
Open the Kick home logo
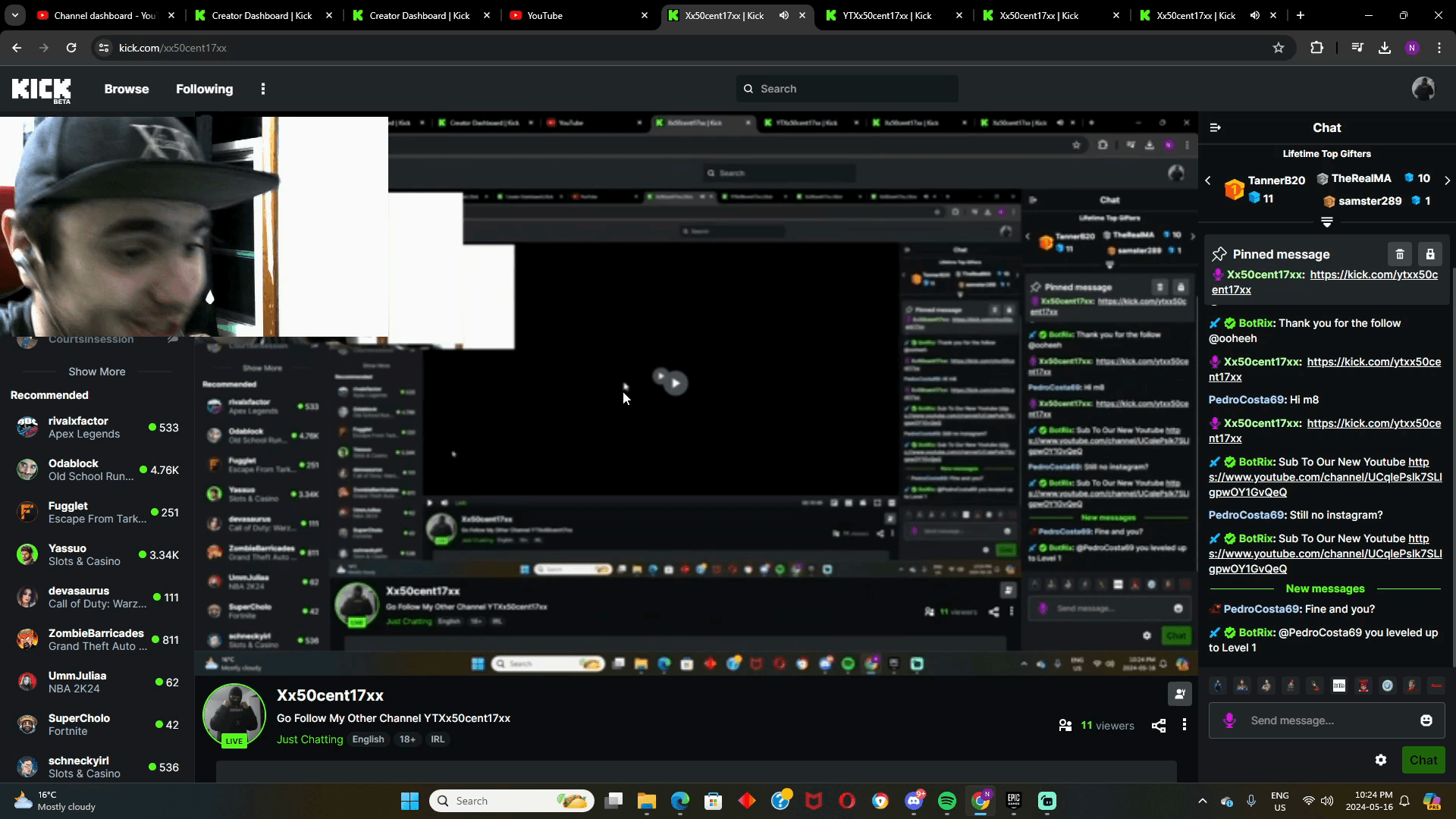pos(42,90)
